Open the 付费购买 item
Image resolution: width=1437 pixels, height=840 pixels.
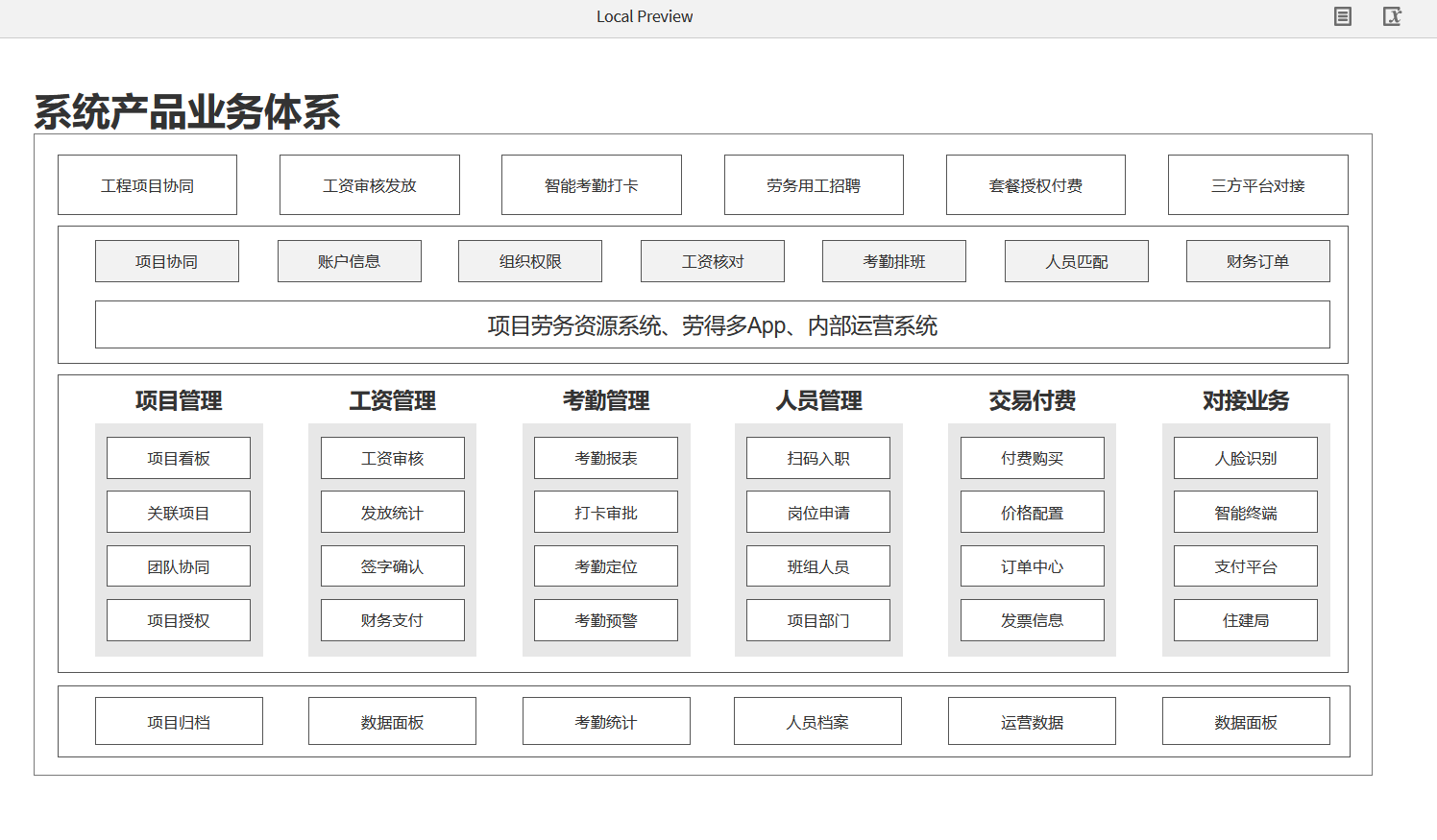(1033, 458)
